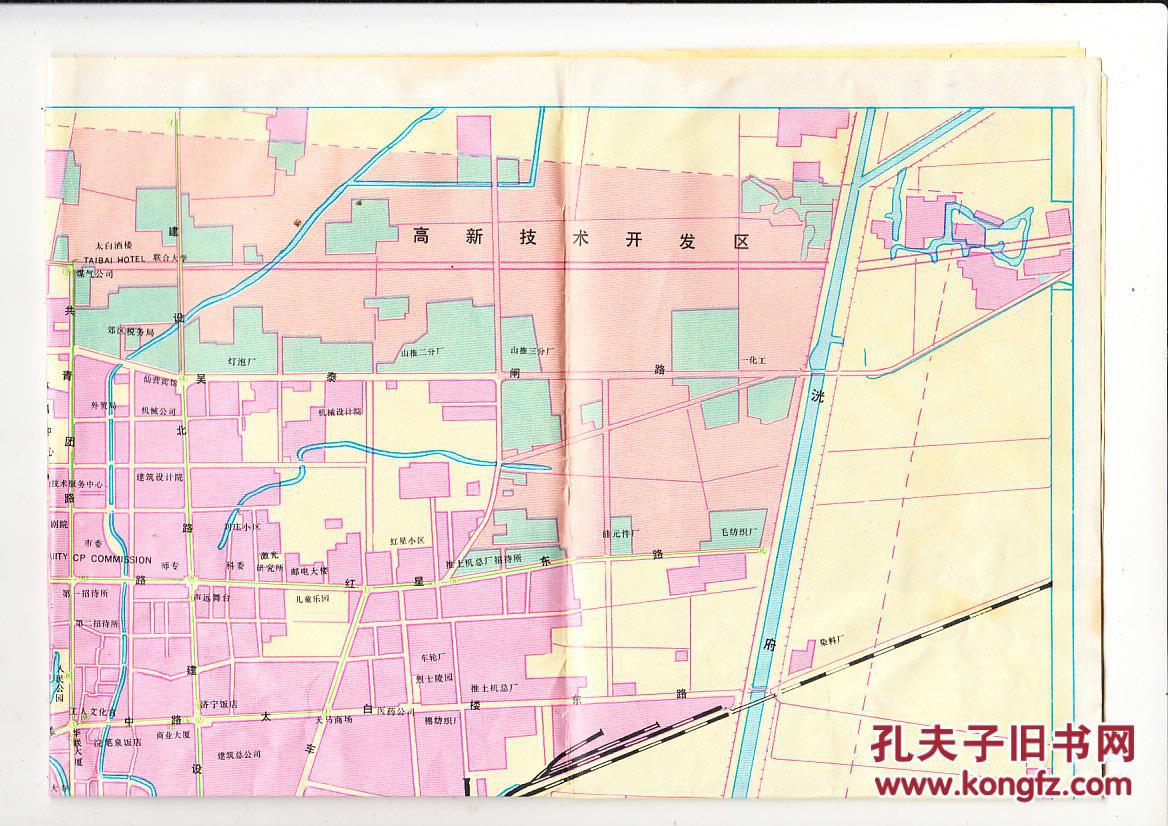Click the '推土机总厂' label below 烈士陵园
This screenshot has height=826, width=1168.
coord(494,687)
